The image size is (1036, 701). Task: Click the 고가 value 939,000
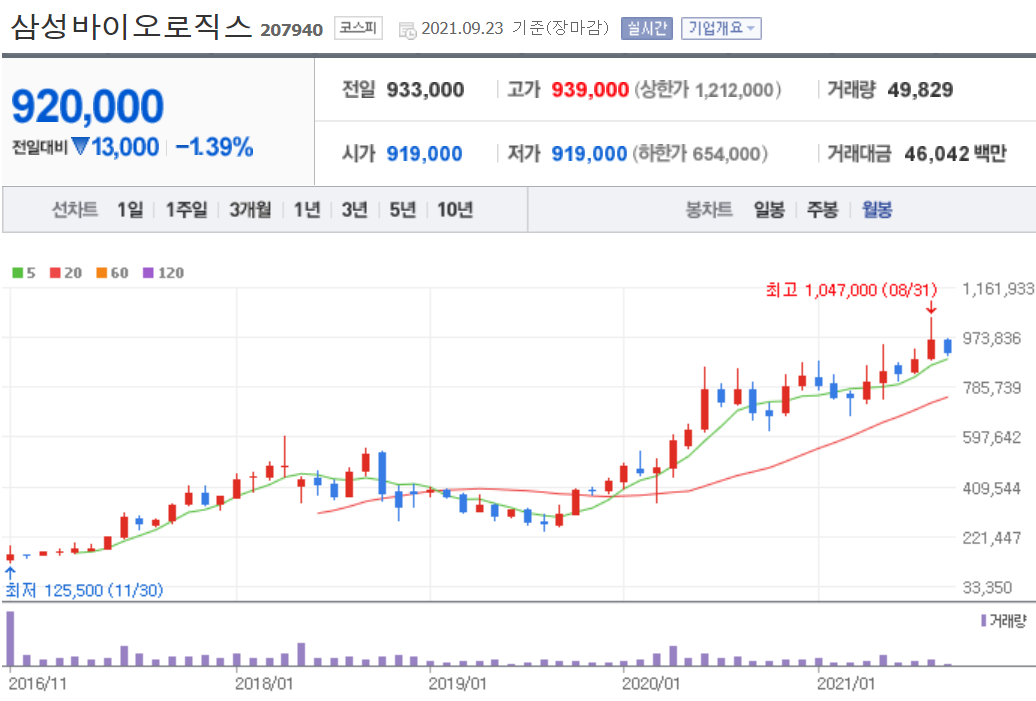tap(590, 90)
